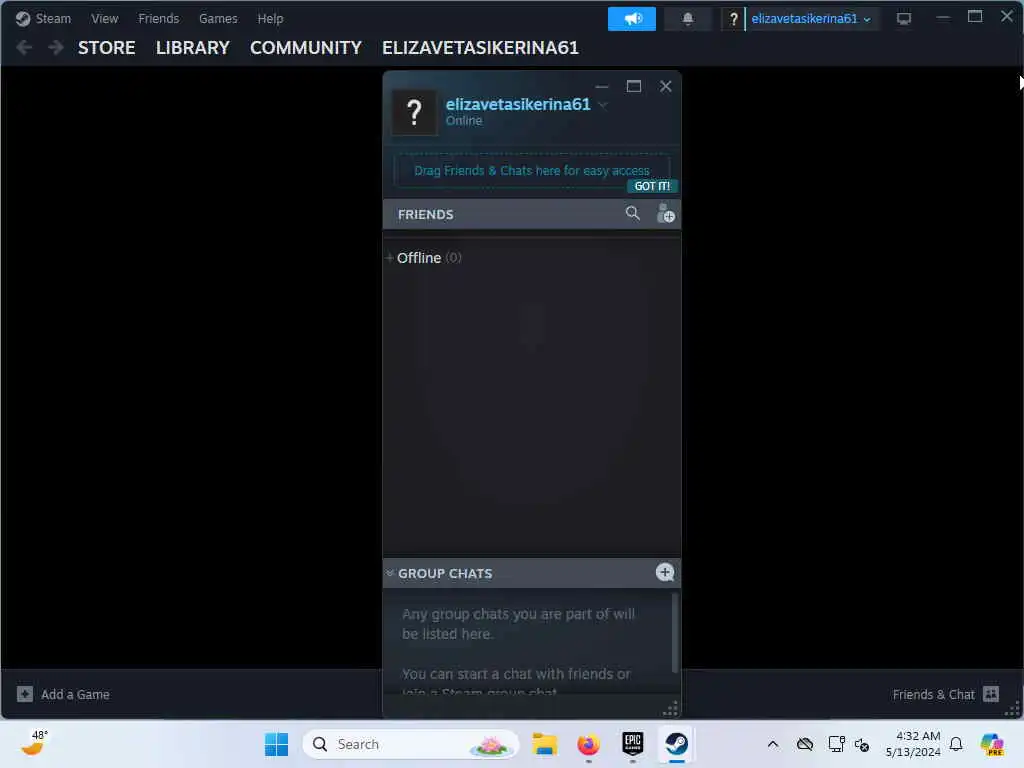Click the Steam taskbar icon
This screenshot has height=768, width=1024.
(x=677, y=744)
